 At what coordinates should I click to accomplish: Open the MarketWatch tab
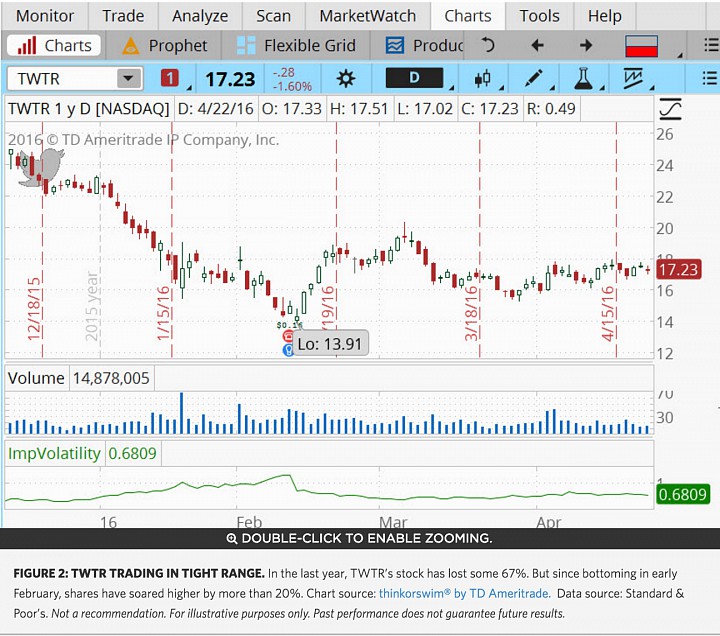tap(367, 16)
